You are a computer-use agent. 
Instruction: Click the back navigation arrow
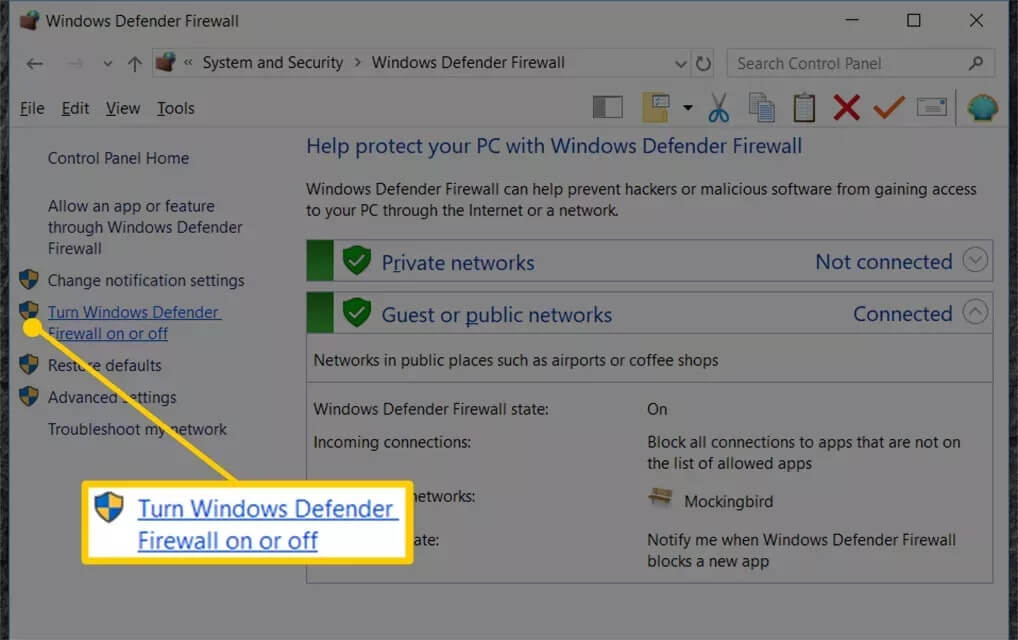tap(33, 63)
